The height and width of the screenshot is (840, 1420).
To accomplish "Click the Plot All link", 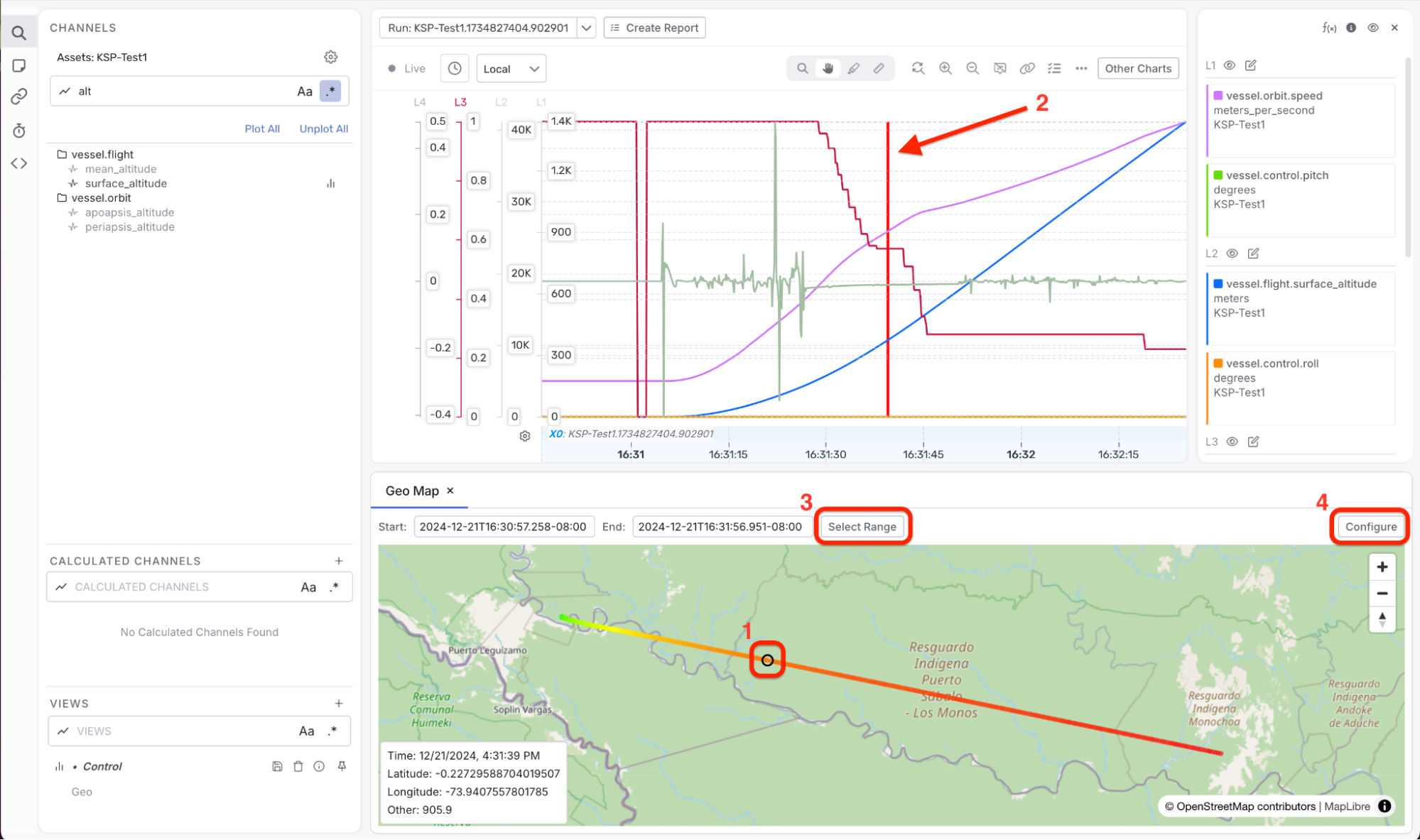I will click(x=262, y=129).
